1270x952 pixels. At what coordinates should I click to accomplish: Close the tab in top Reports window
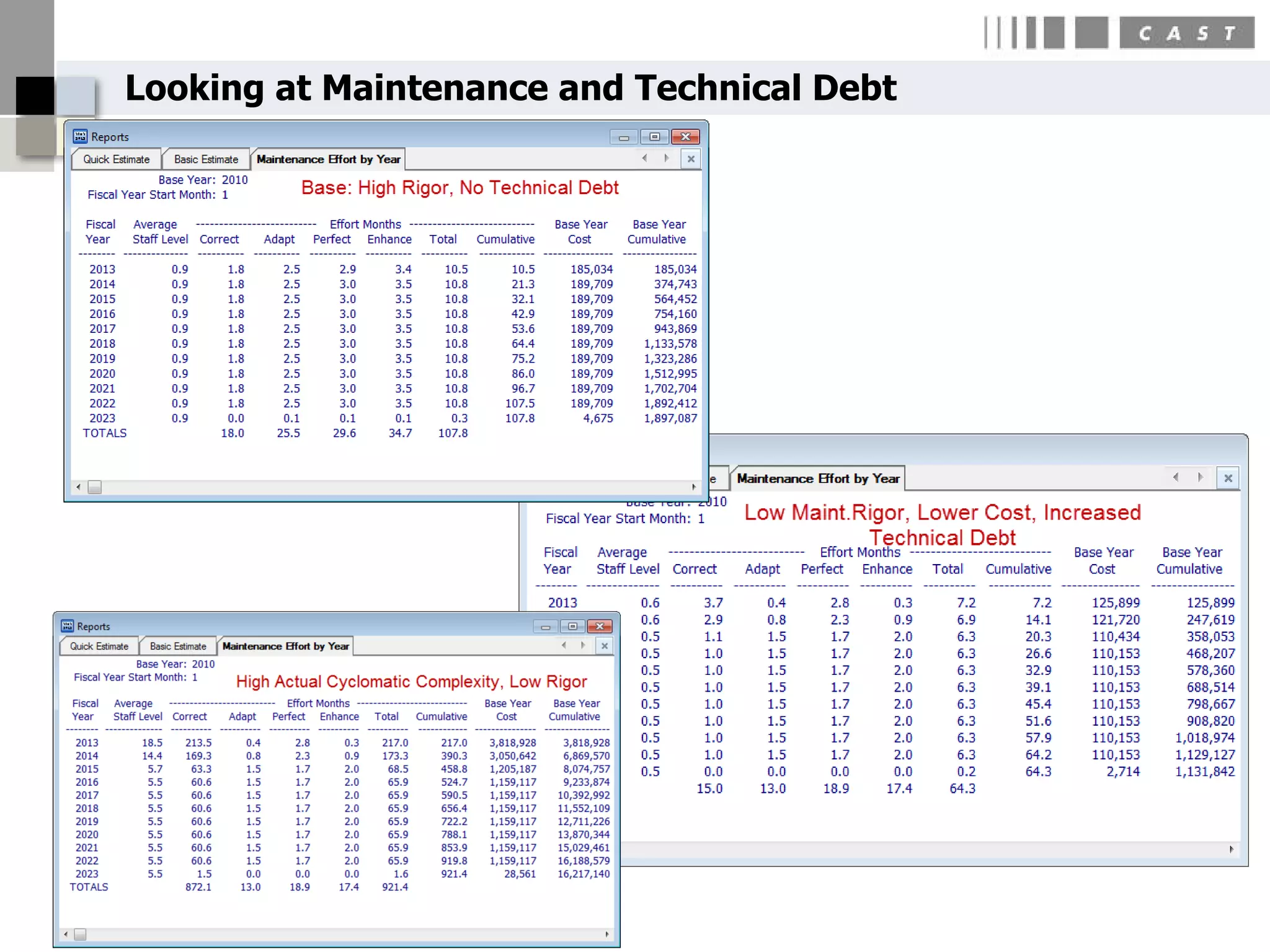pyautogui.click(x=691, y=159)
